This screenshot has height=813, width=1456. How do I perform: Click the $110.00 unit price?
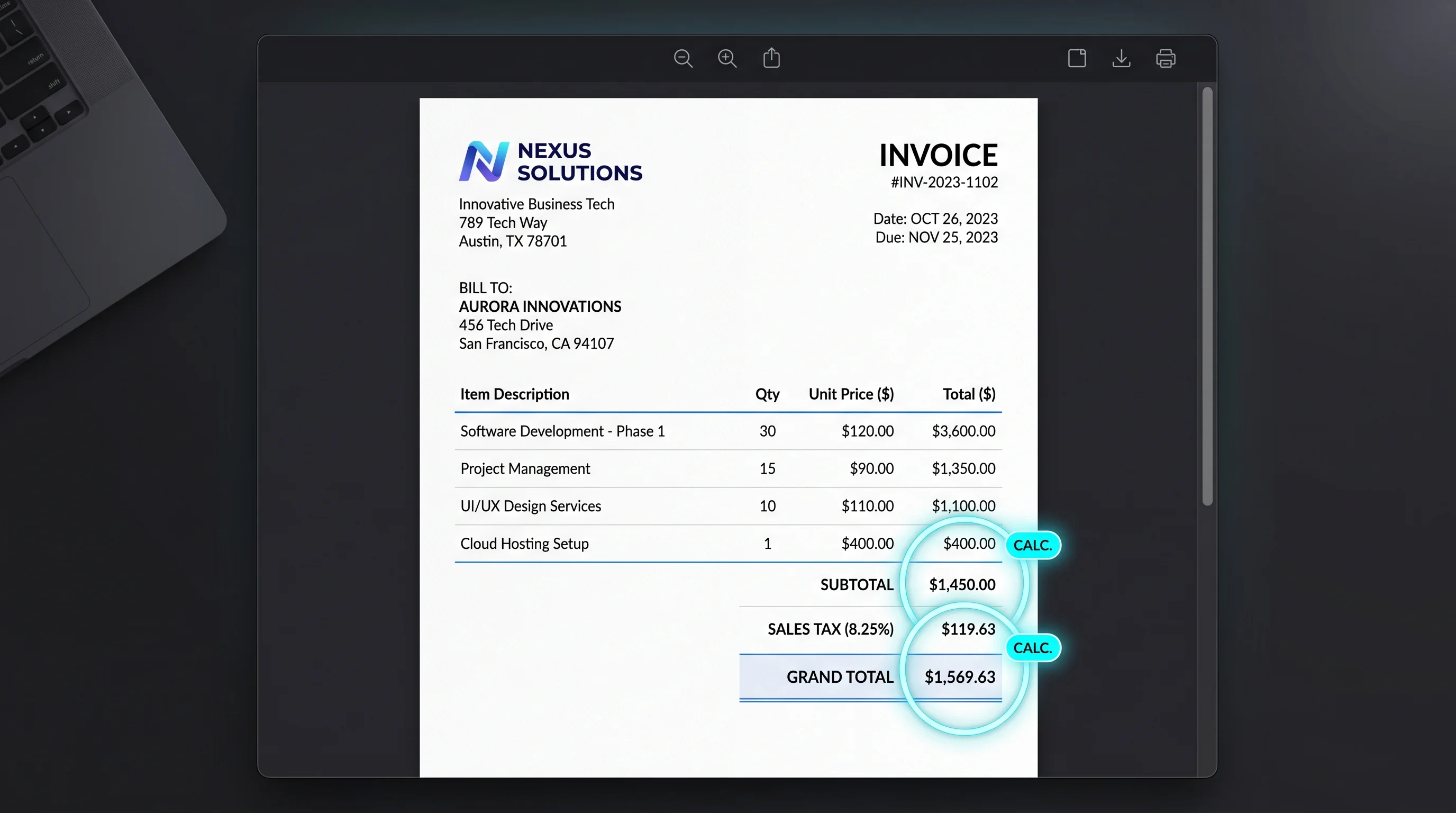[868, 506]
